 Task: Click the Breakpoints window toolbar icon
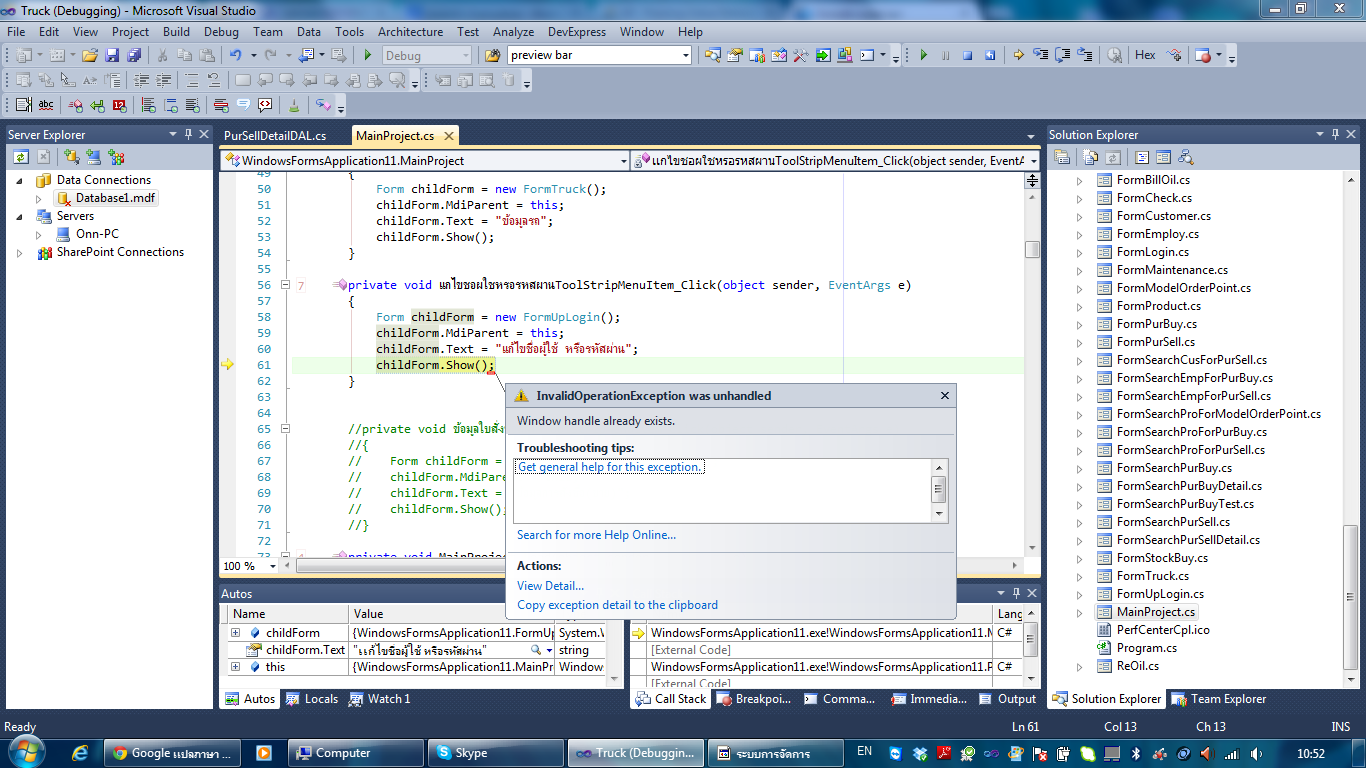tap(1203, 55)
